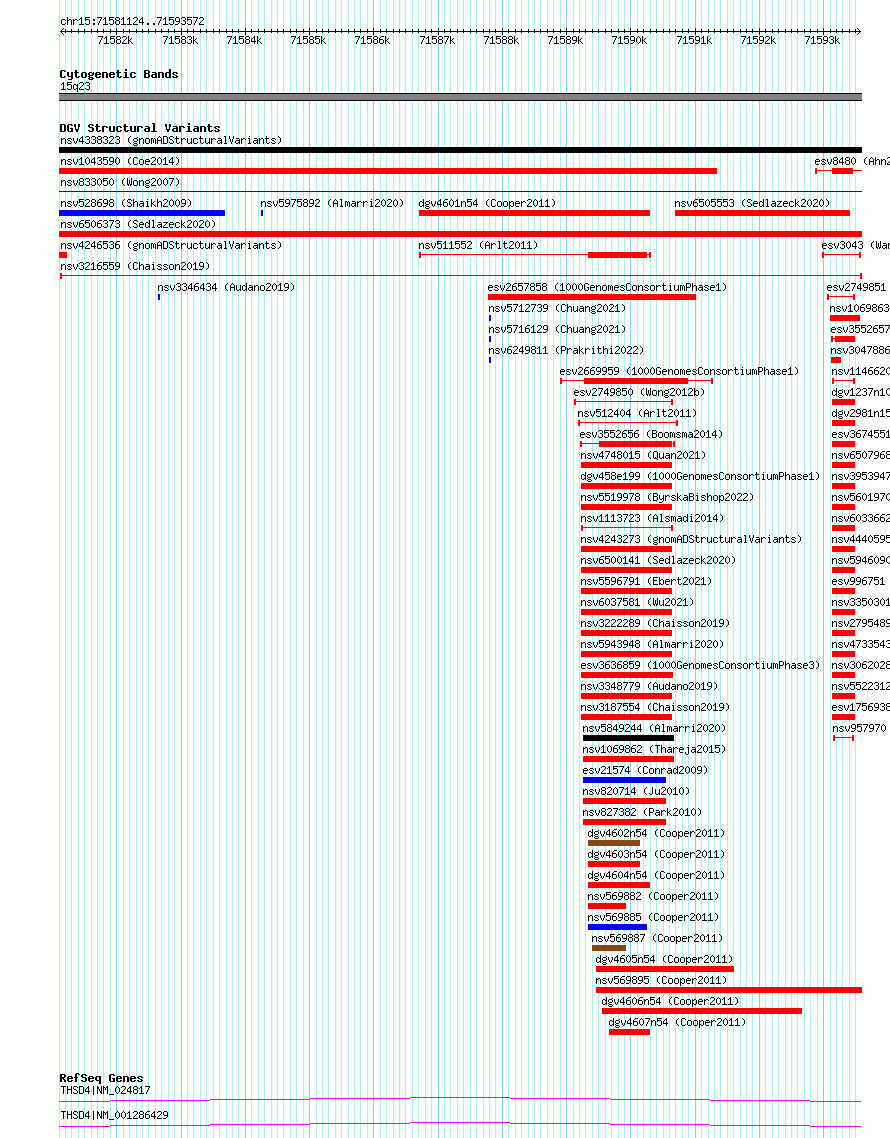Image resolution: width=890 pixels, height=1138 pixels.
Task: Open esv2657858 1000Genomes Phase1 variant
Action: pyautogui.click(x=607, y=287)
